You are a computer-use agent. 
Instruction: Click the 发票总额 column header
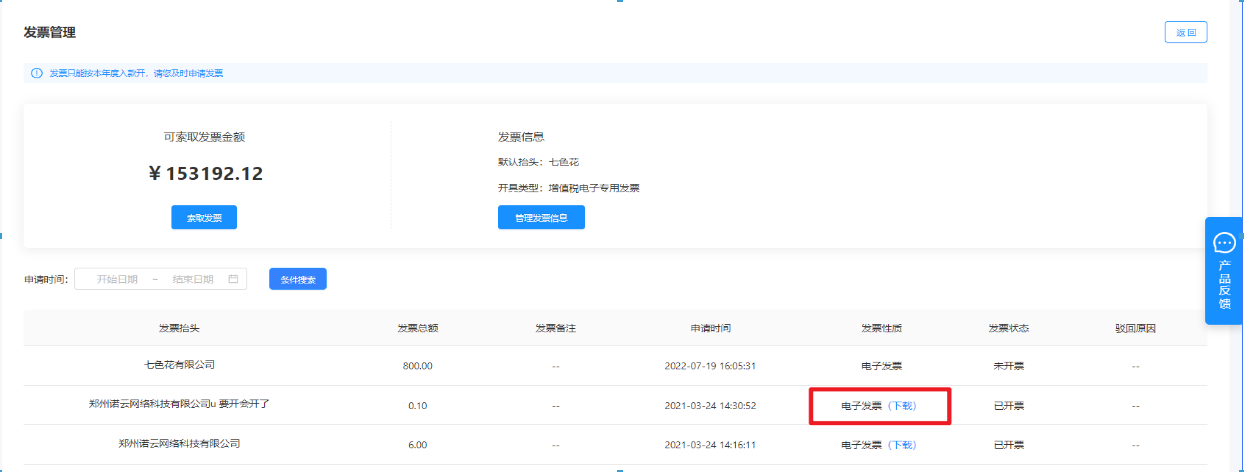coord(417,328)
